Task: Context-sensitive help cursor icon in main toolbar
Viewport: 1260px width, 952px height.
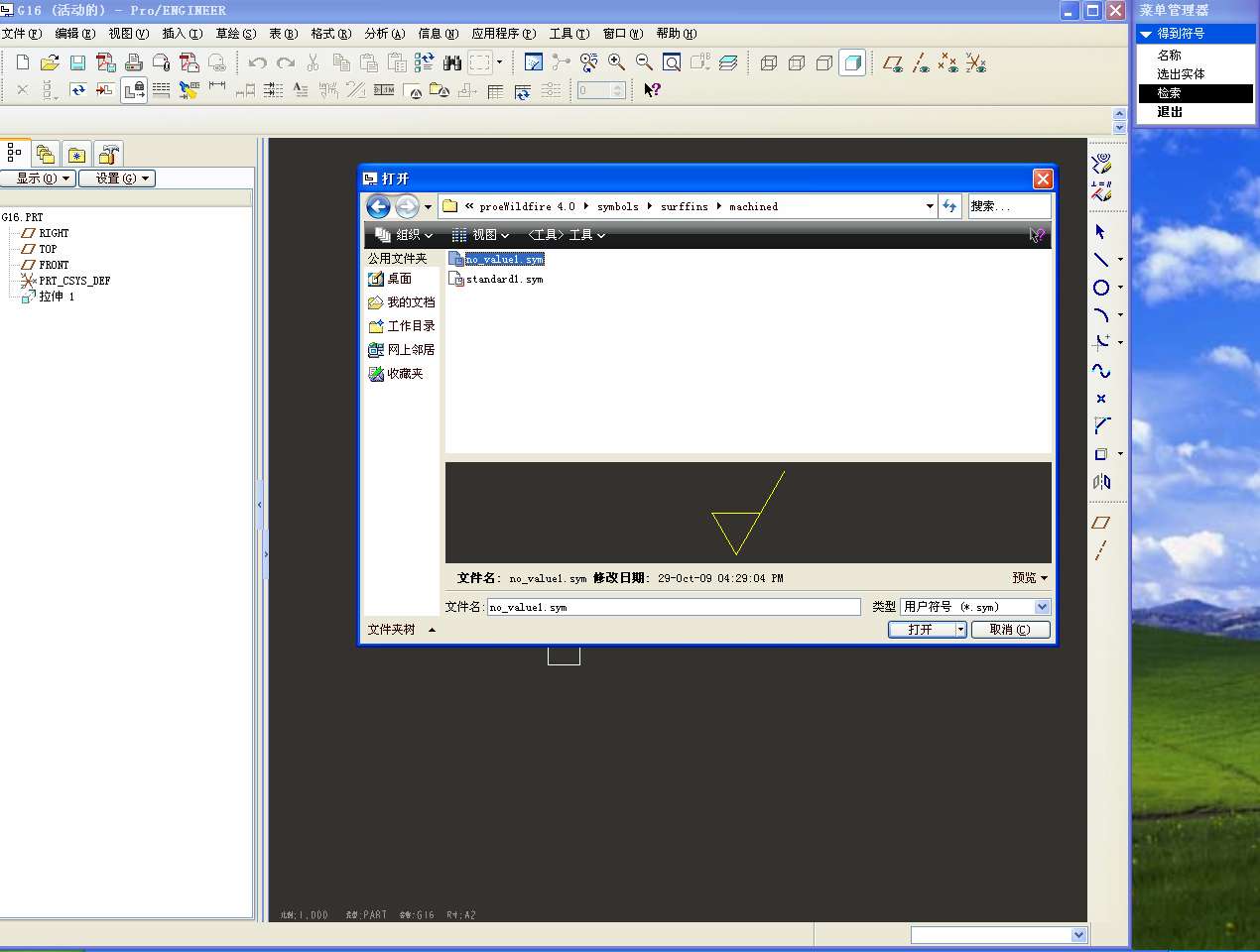Action: click(652, 90)
